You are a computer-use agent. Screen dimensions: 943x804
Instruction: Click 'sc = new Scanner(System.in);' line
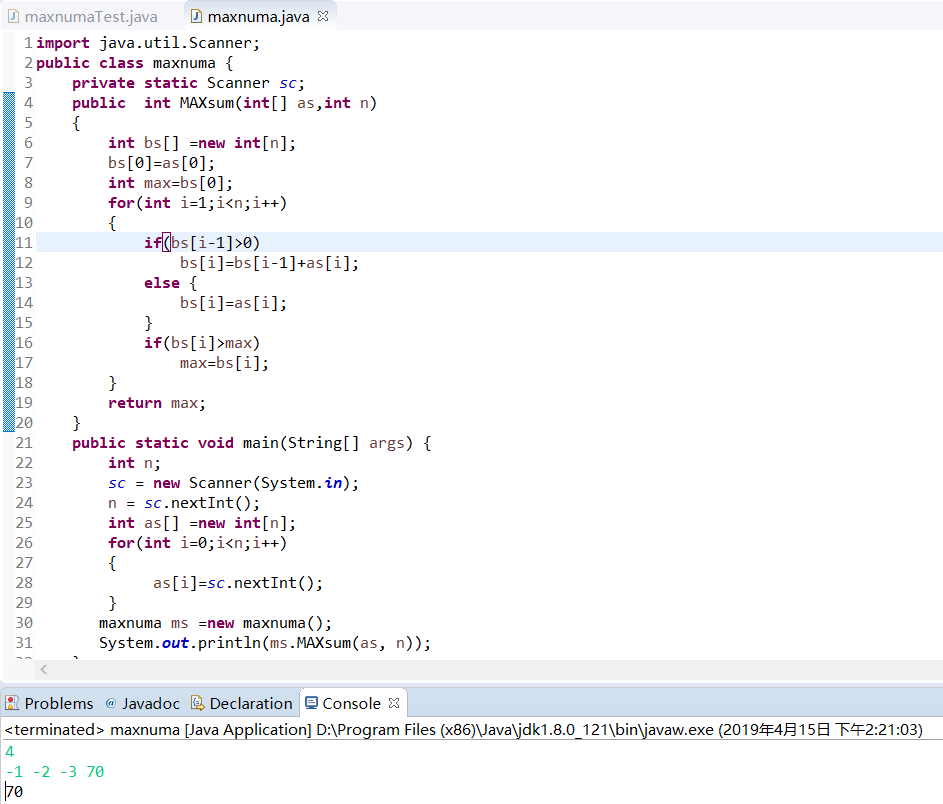click(x=233, y=483)
